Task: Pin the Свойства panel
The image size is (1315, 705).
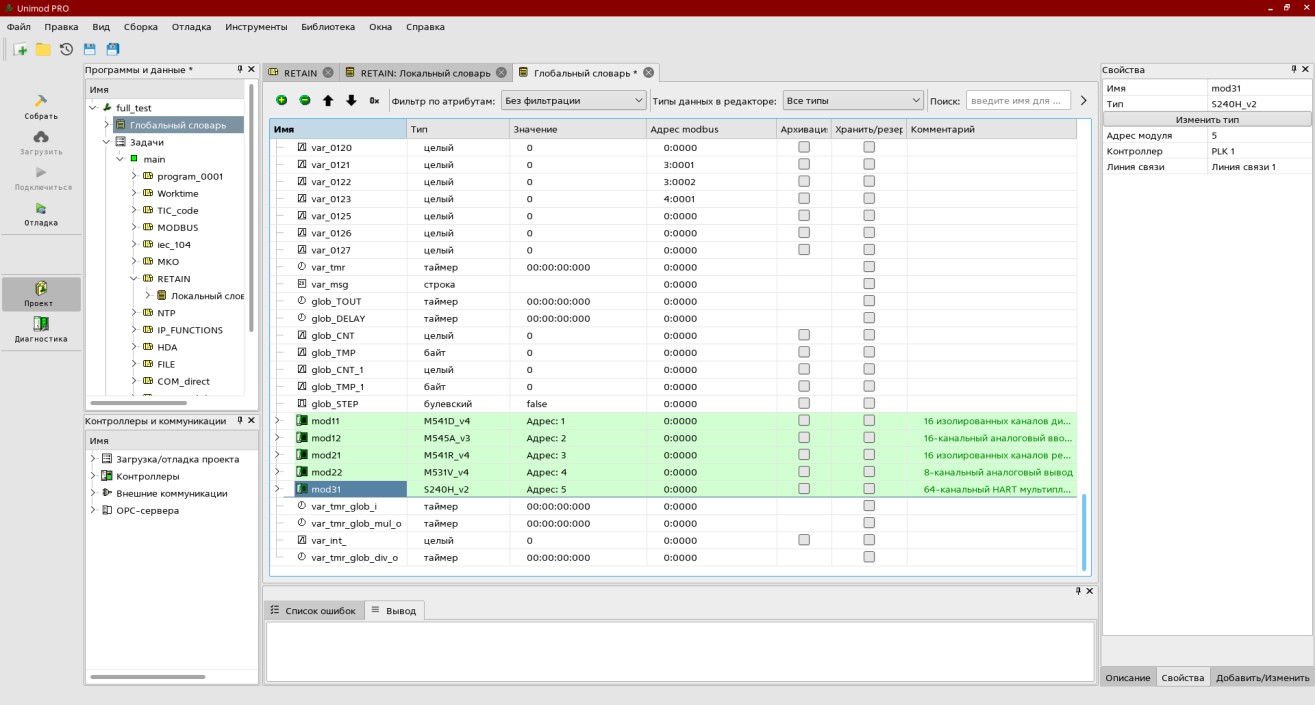Action: coord(1292,70)
